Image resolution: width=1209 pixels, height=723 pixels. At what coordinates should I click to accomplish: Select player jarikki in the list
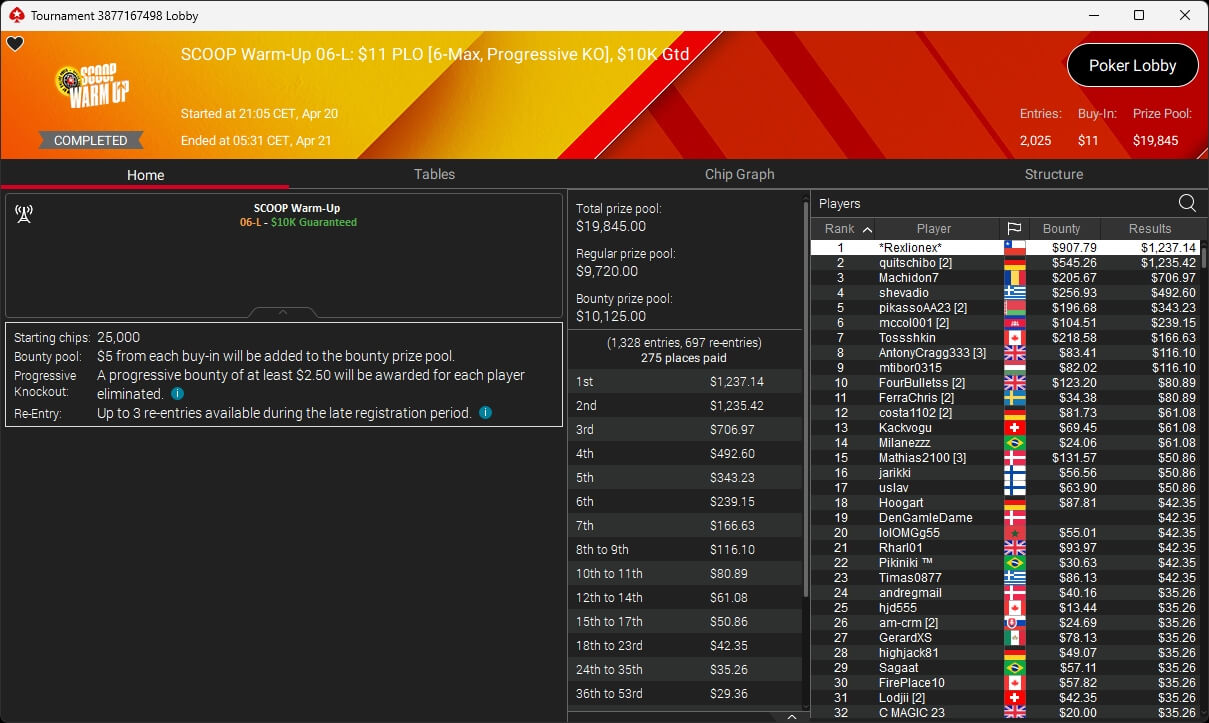click(x=1005, y=473)
